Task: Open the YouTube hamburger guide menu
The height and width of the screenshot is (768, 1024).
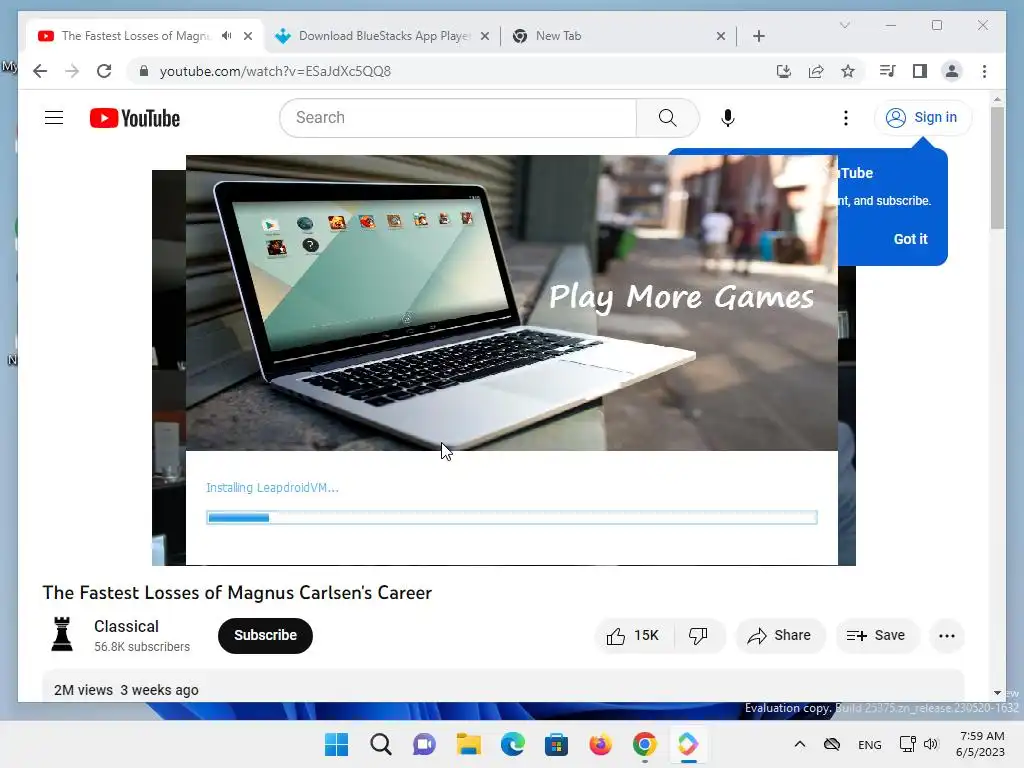Action: point(54,118)
